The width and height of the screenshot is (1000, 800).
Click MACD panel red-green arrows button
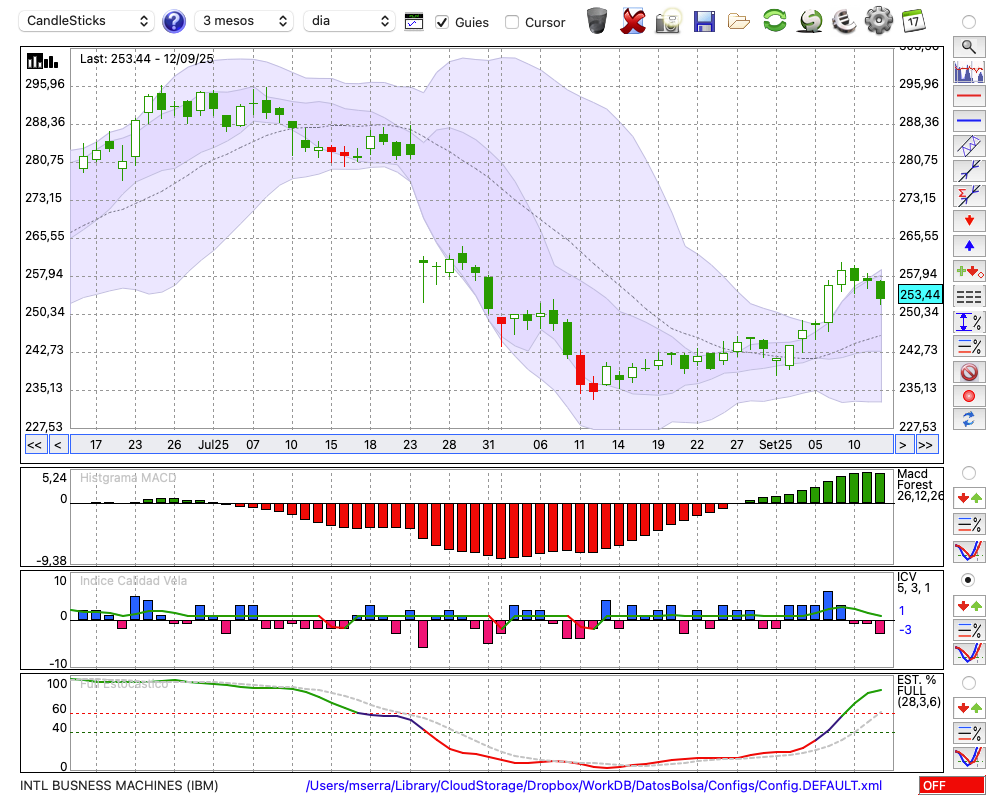point(969,498)
